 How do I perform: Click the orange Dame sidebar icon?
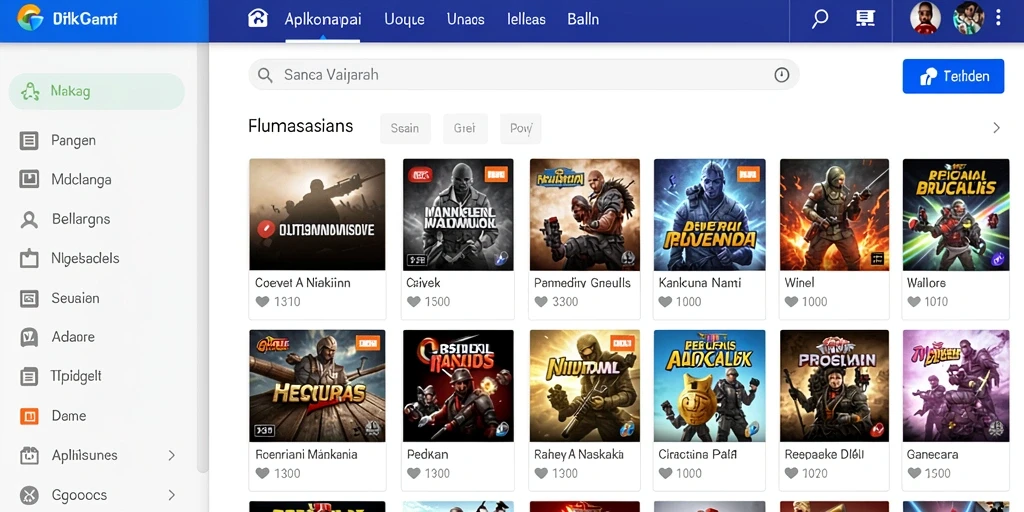click(29, 416)
